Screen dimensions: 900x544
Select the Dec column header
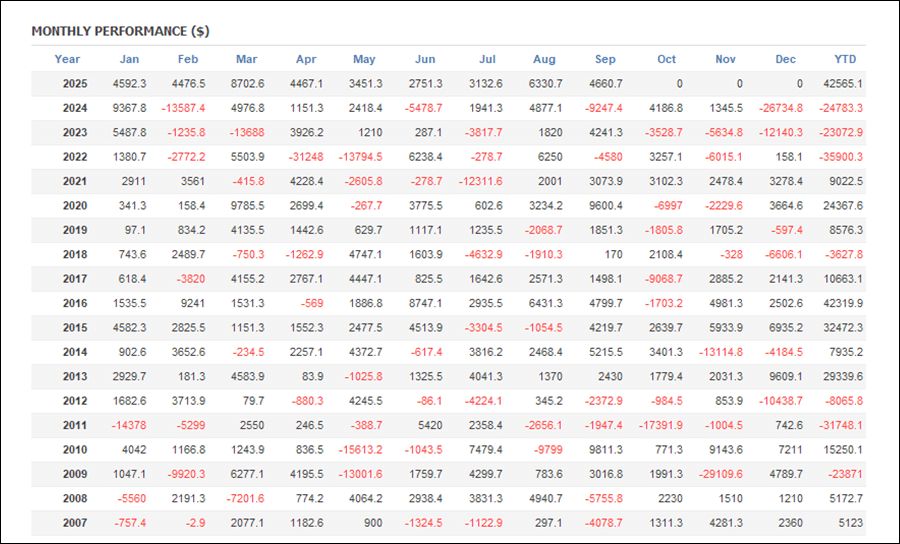[x=785, y=59]
